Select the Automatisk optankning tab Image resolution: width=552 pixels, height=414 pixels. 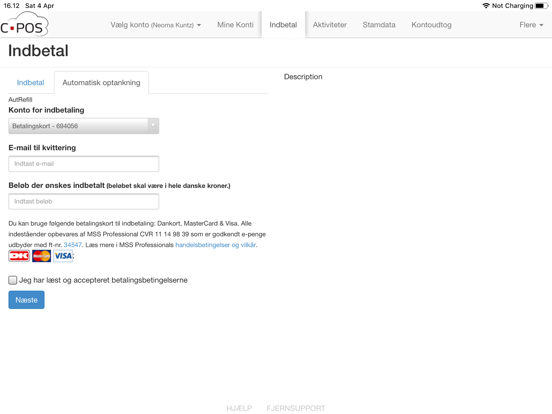point(101,83)
